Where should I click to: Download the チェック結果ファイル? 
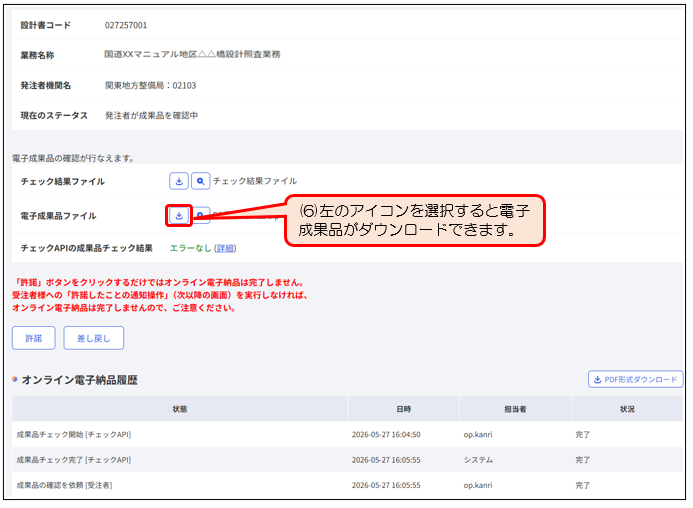[179, 181]
